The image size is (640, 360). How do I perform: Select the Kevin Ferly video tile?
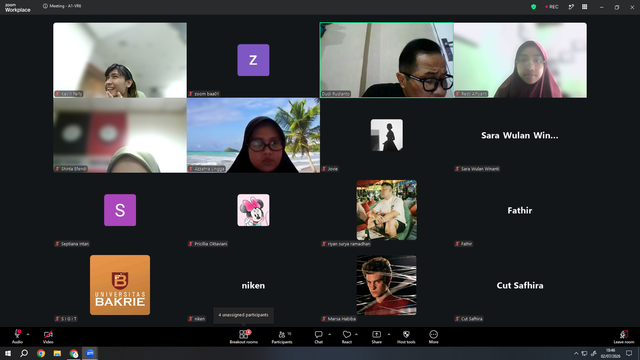click(x=120, y=60)
